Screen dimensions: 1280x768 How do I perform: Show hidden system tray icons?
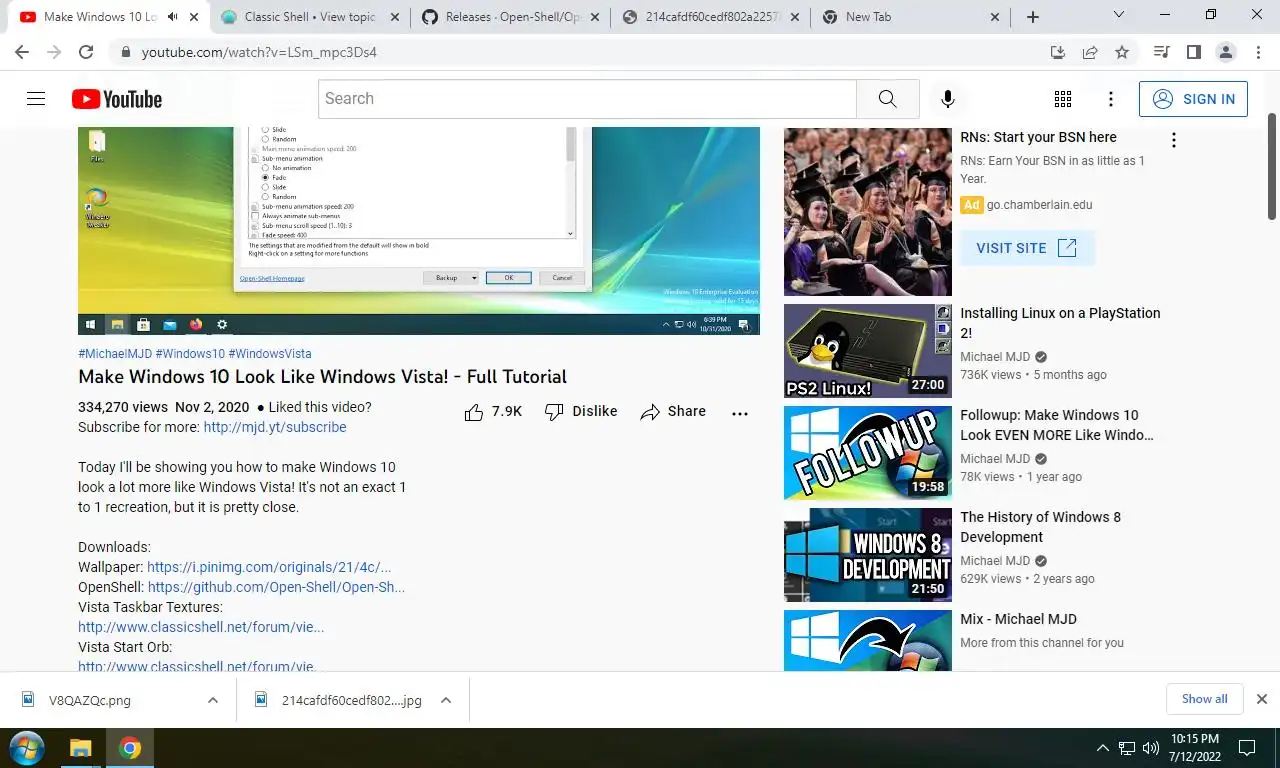tap(1103, 748)
